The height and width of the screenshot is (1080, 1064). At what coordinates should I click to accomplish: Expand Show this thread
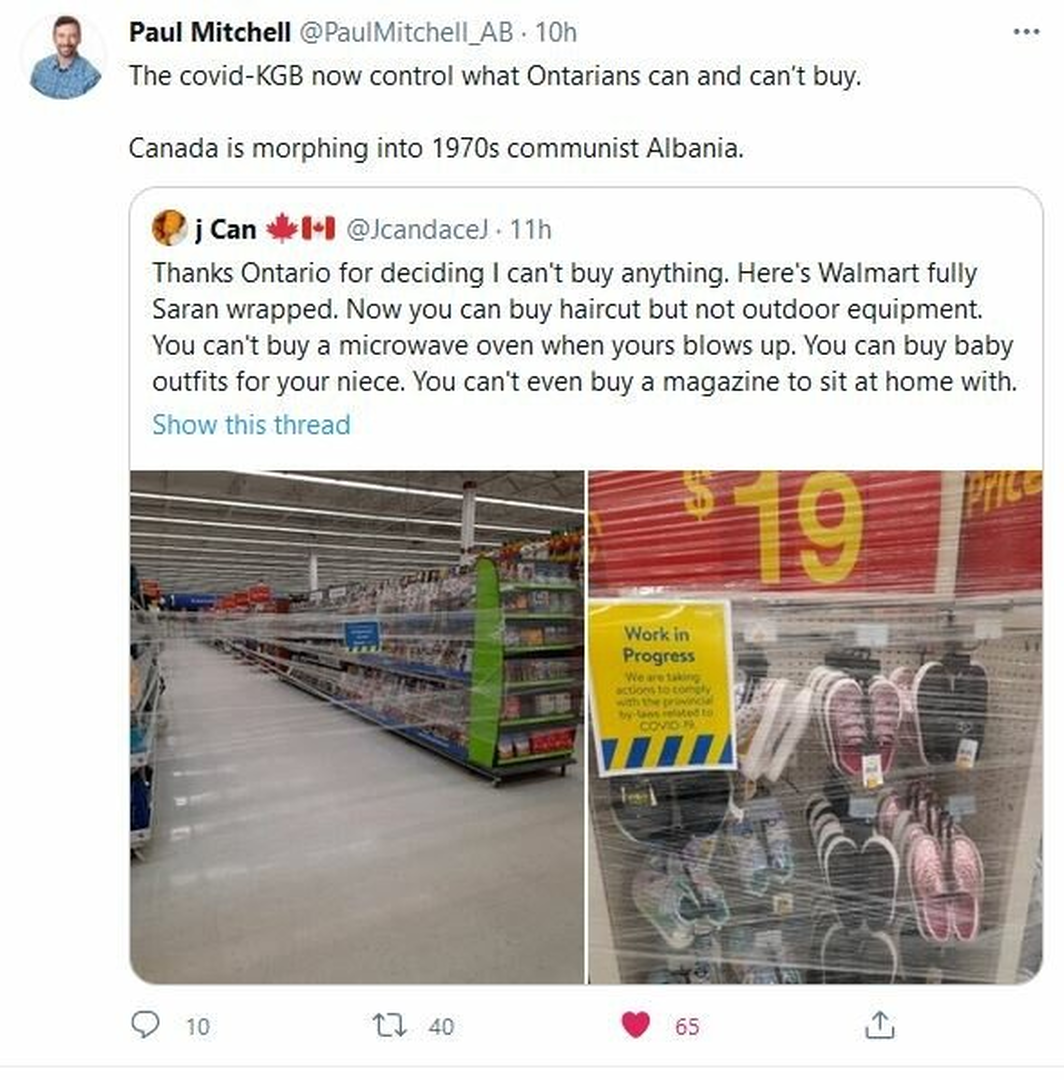(251, 425)
